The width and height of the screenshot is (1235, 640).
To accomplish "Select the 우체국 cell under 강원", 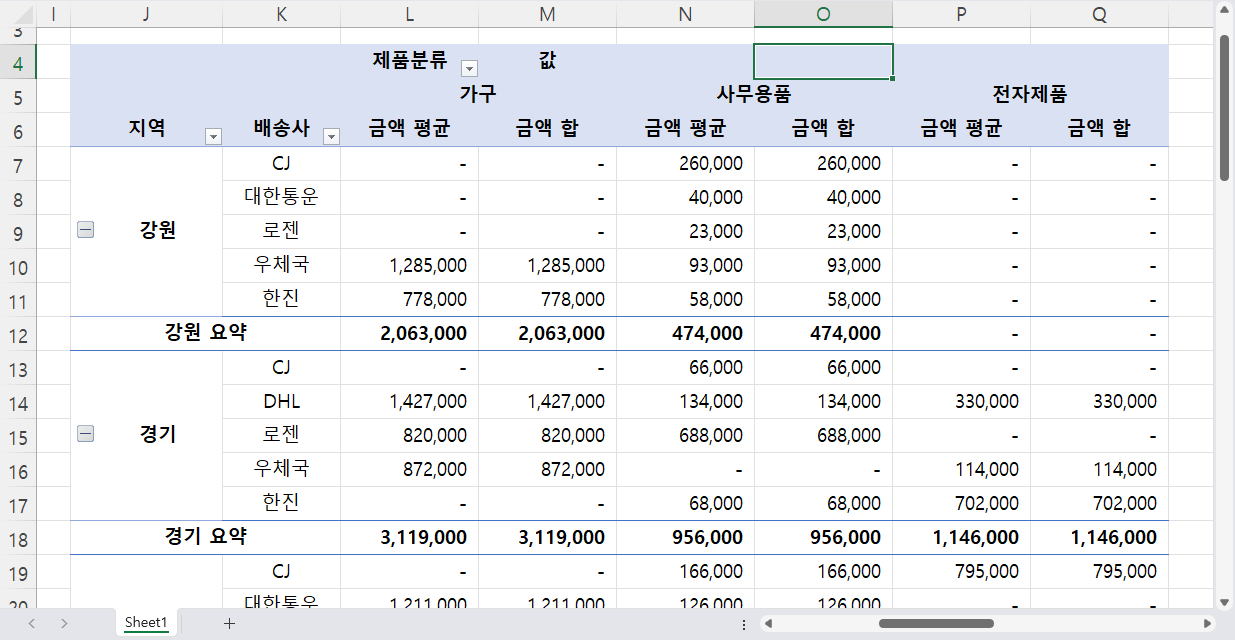I will pos(281,264).
